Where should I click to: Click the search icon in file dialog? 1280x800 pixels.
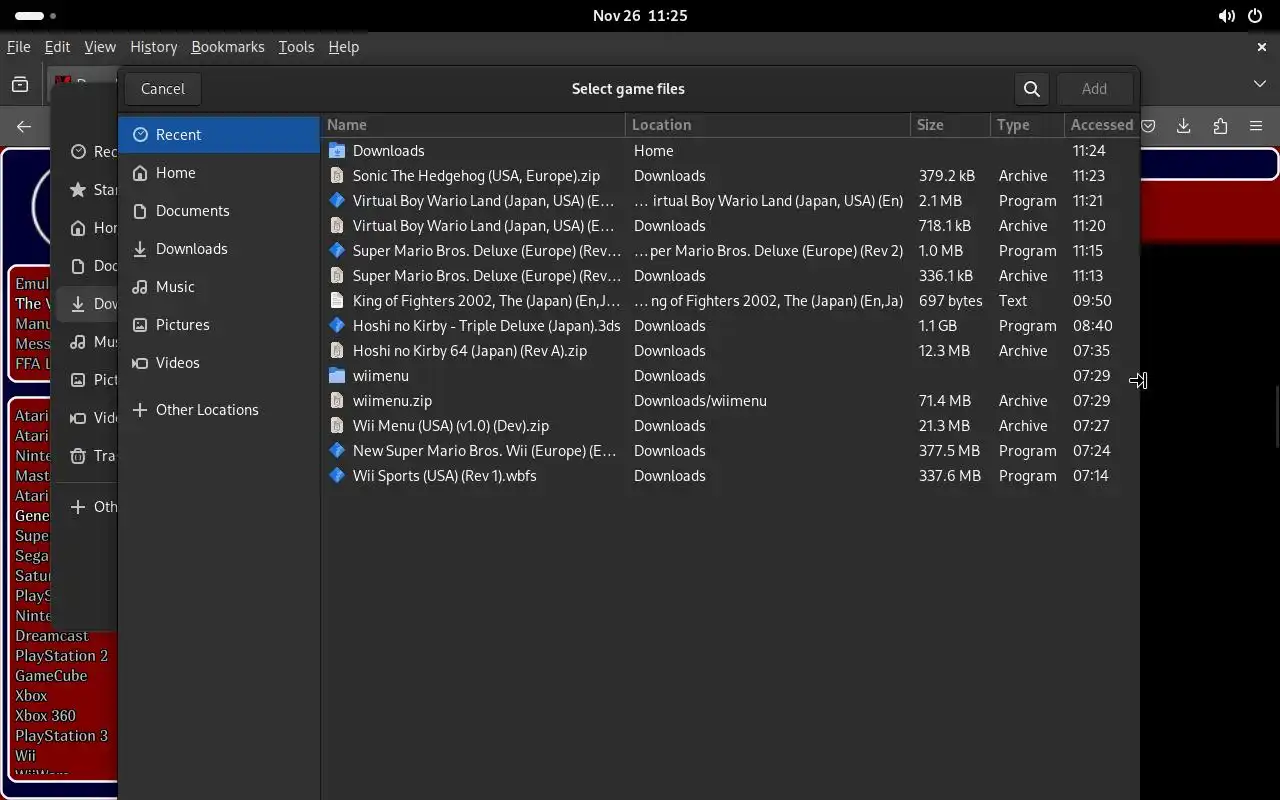coord(1032,89)
